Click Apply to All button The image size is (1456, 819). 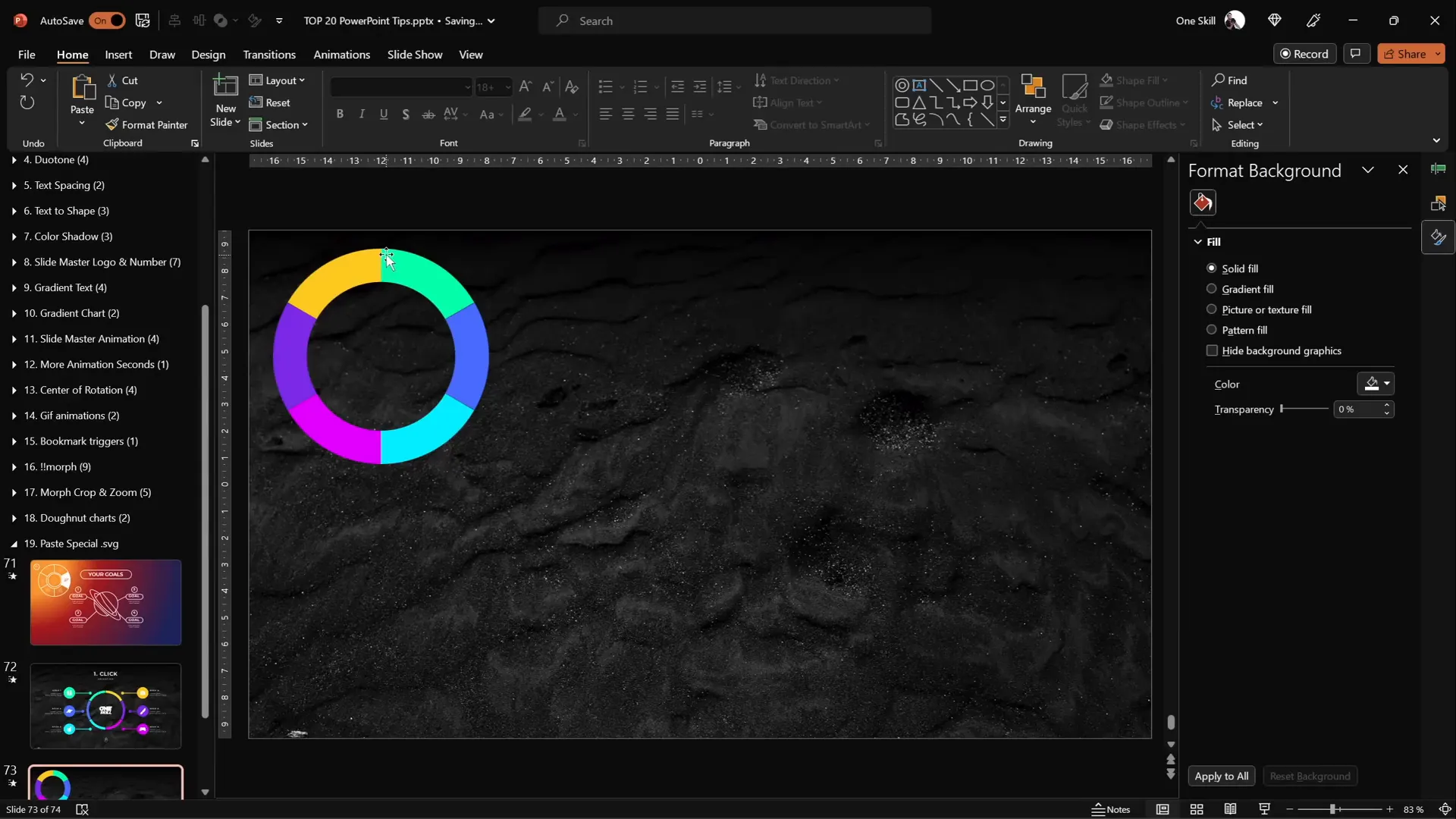tap(1221, 776)
